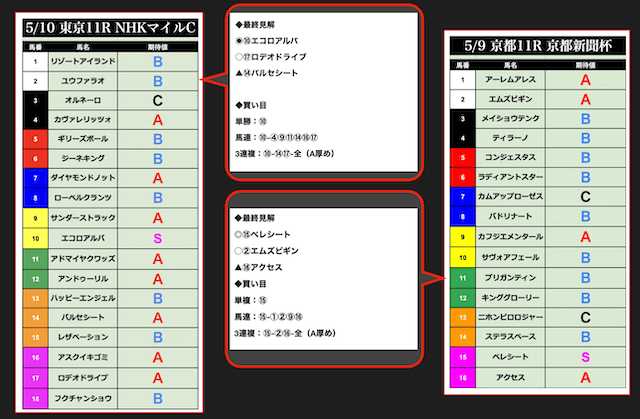This screenshot has height=419, width=640.
Task: Click the '◎⑩エコロアルバ' line in top bubble
Action: (x=267, y=41)
